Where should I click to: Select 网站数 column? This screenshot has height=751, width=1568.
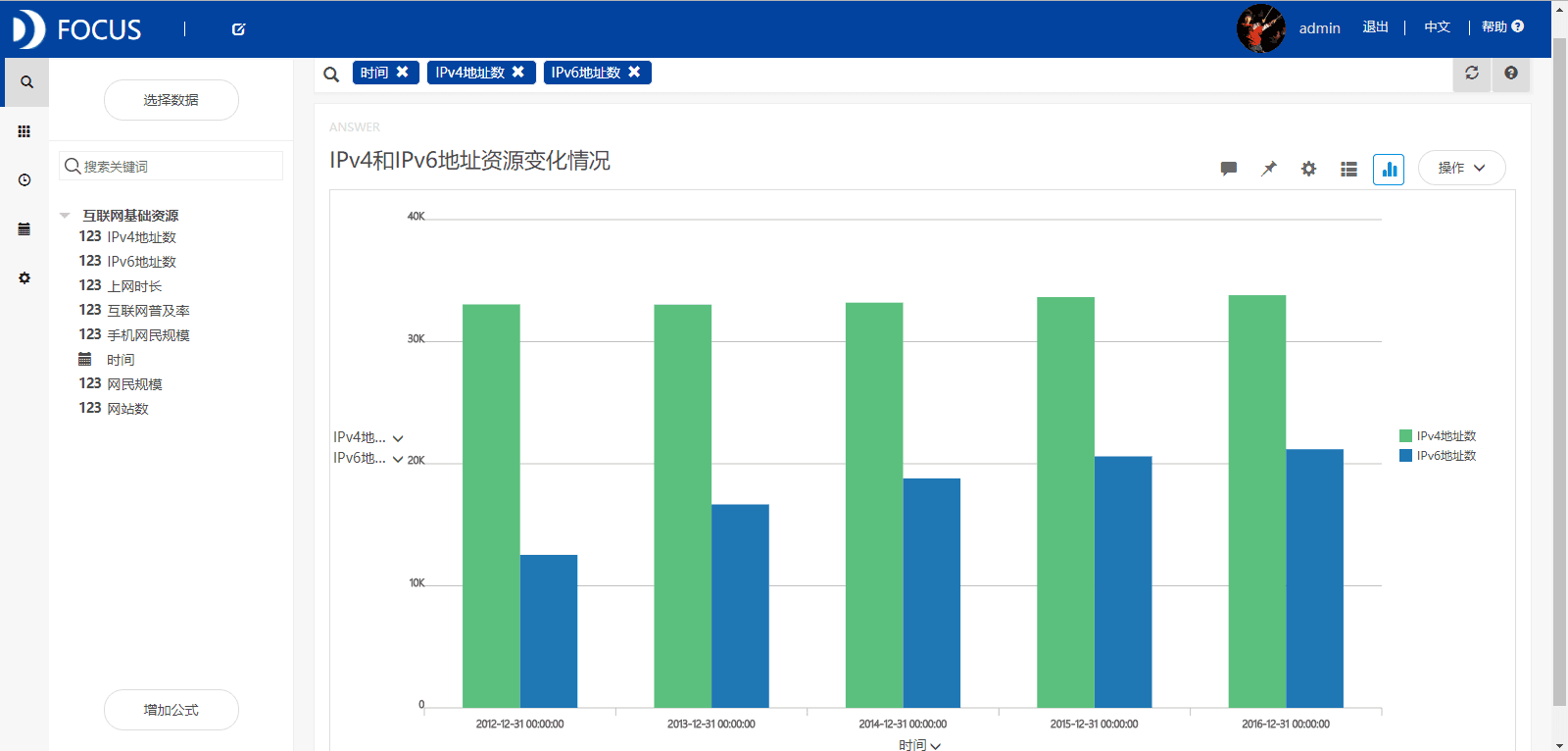[x=127, y=409]
